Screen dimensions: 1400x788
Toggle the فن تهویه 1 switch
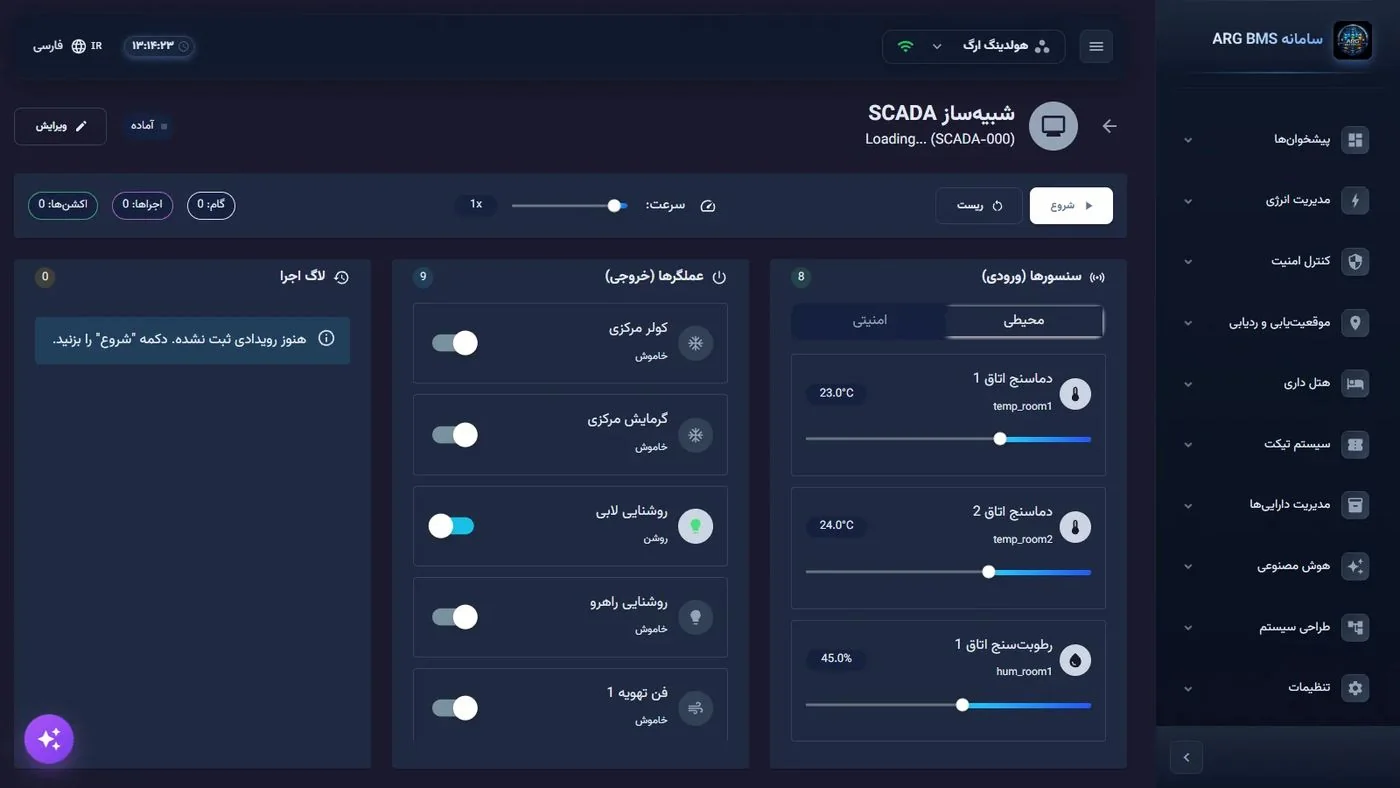pos(454,708)
